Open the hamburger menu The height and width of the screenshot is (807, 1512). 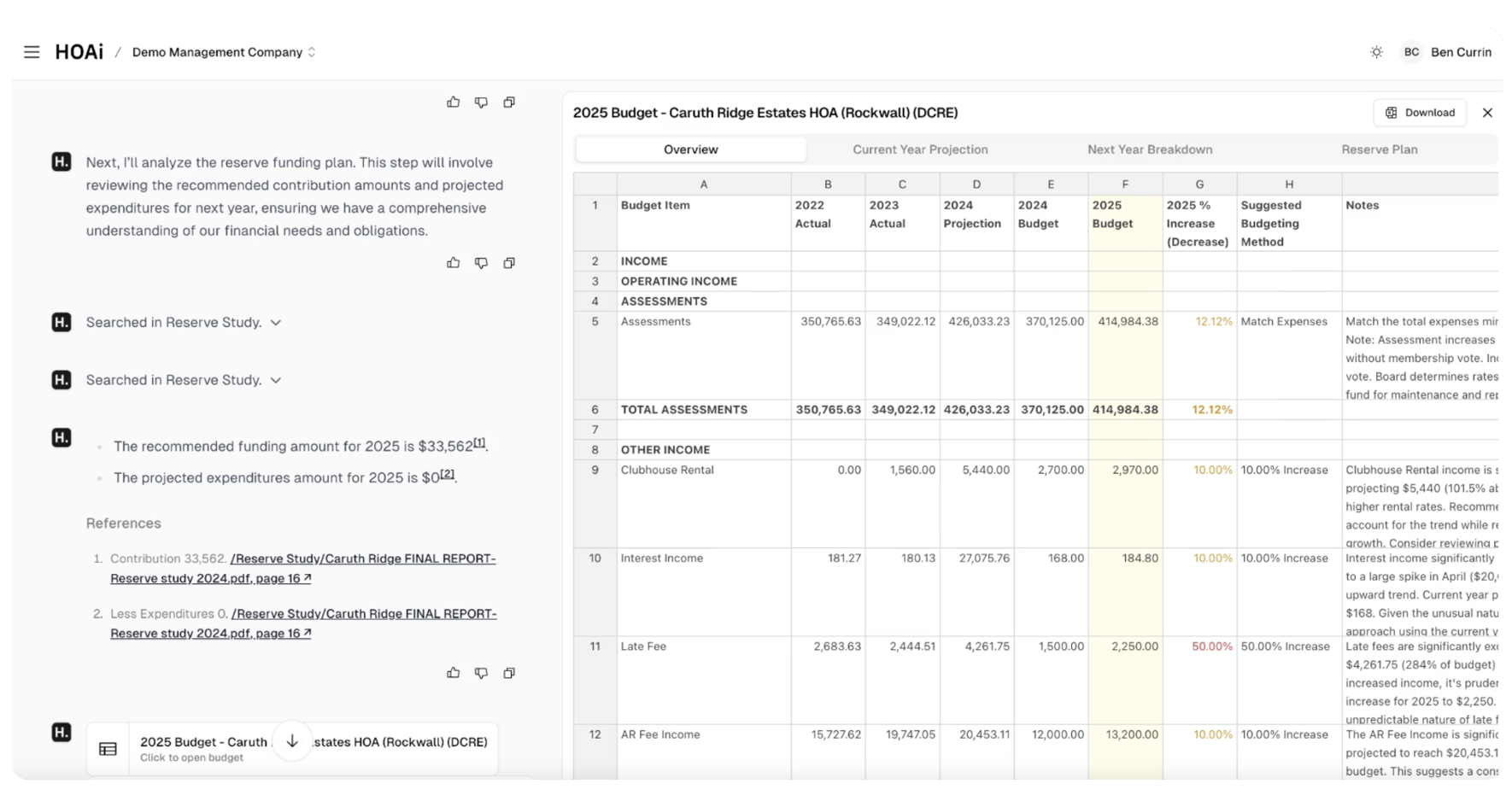[32, 52]
